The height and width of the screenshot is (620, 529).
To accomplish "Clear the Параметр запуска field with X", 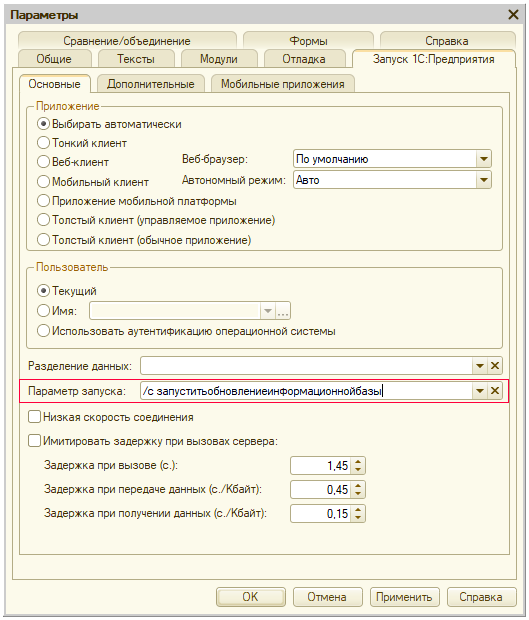I will tap(495, 391).
